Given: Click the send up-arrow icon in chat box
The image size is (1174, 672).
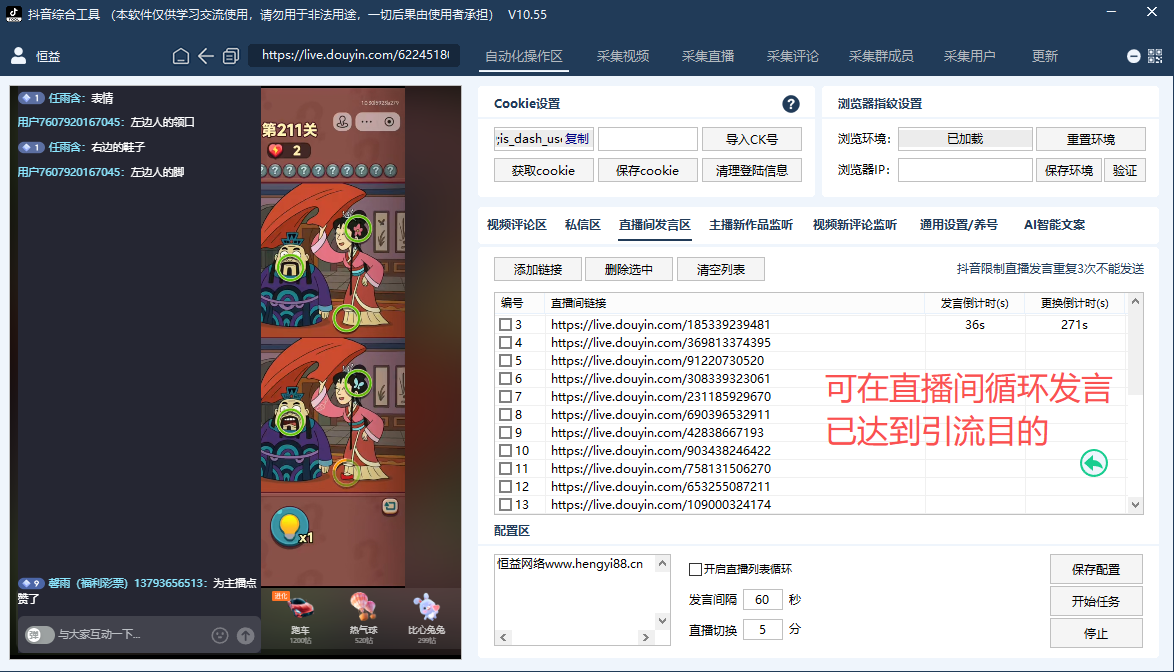Looking at the screenshot, I should pyautogui.click(x=246, y=635).
